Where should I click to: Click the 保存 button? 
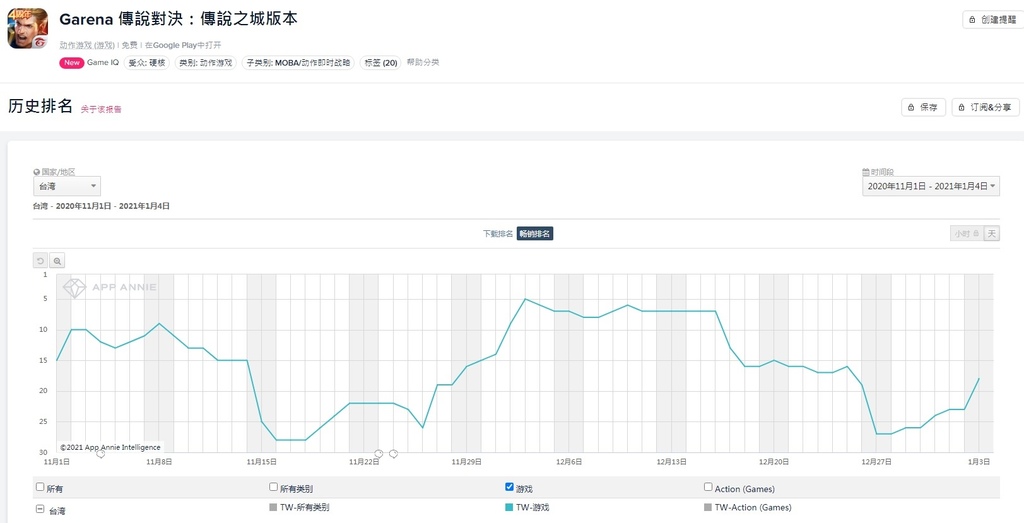click(x=923, y=107)
